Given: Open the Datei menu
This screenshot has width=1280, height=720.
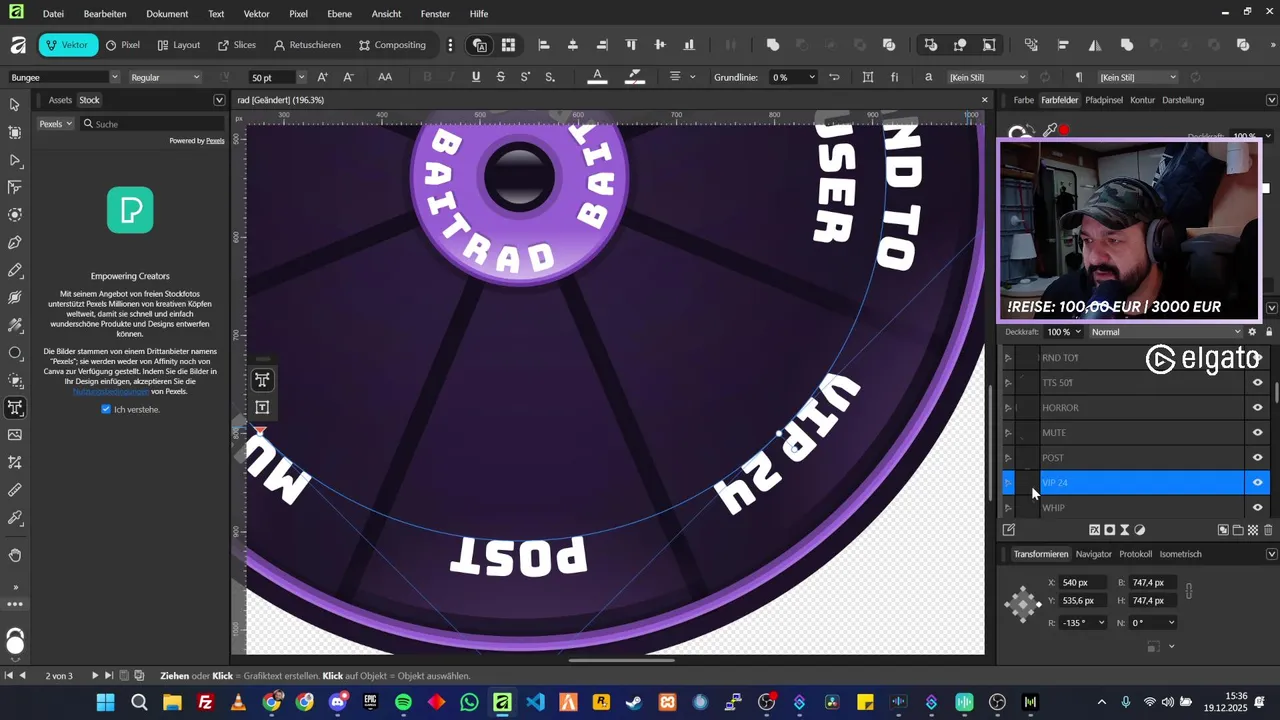Looking at the screenshot, I should tap(54, 14).
